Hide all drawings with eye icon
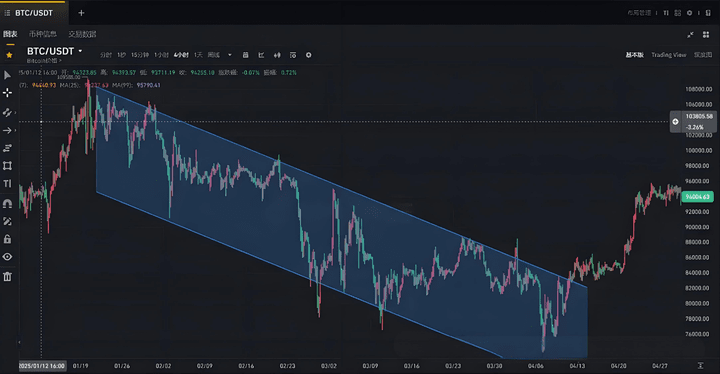The width and height of the screenshot is (720, 374). pyautogui.click(x=7, y=257)
